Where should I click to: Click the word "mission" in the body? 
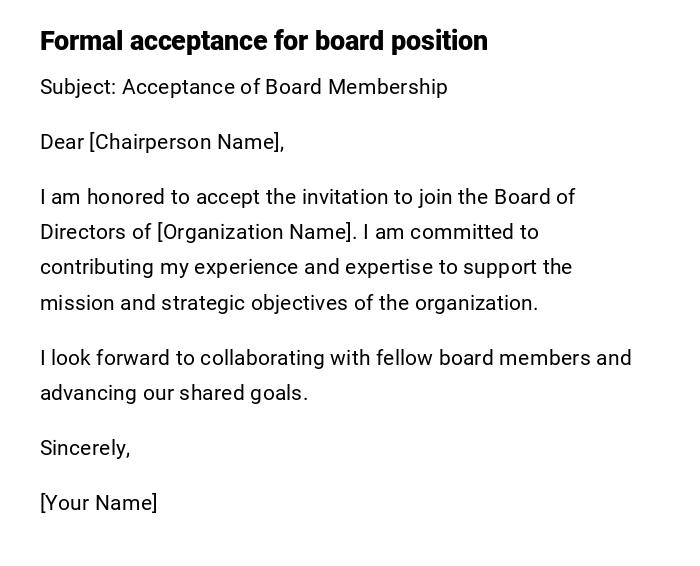[77, 303]
